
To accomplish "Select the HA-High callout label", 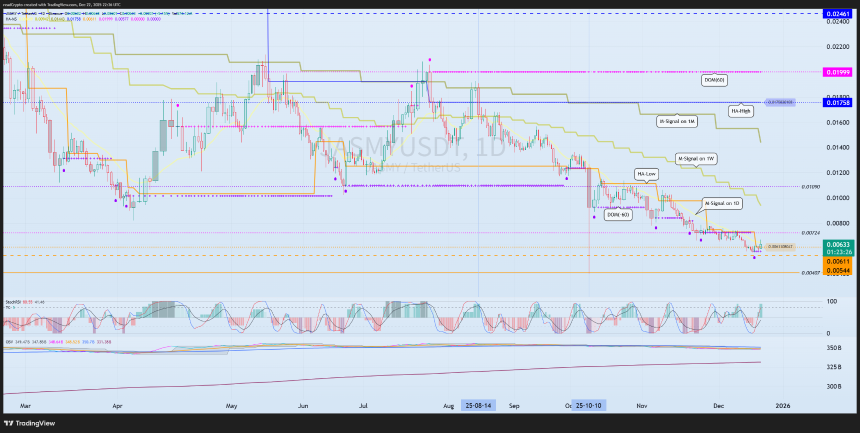I will tap(740, 111).
